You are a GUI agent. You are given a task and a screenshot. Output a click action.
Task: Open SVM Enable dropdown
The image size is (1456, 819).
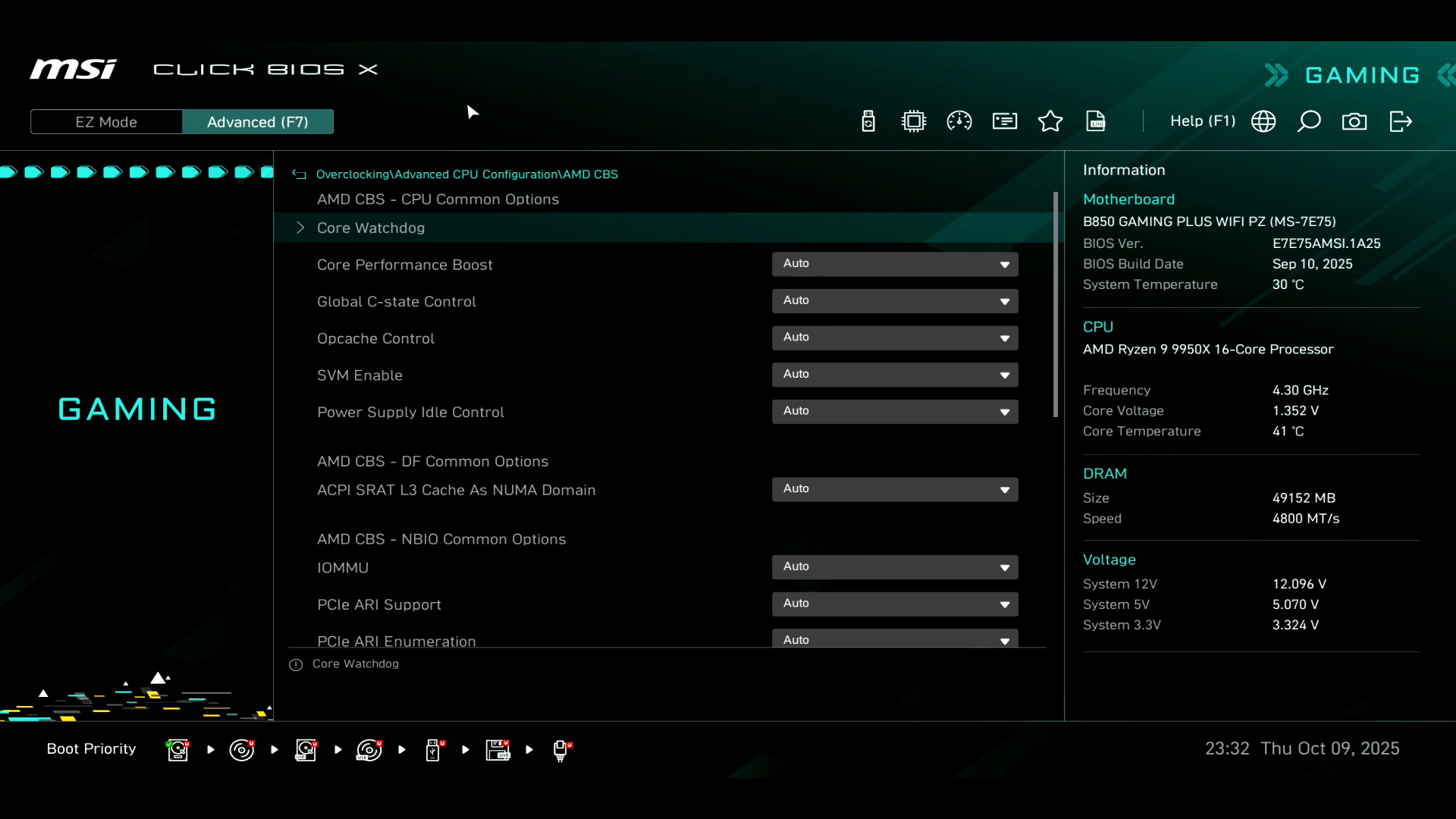pos(895,375)
